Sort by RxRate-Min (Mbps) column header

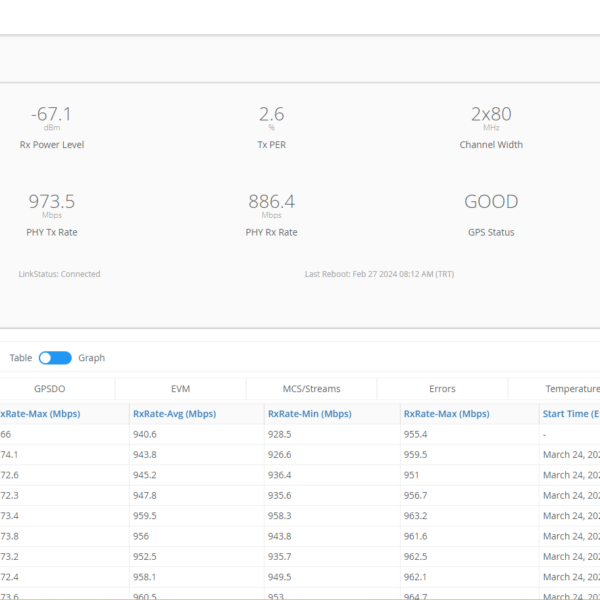tap(308, 414)
